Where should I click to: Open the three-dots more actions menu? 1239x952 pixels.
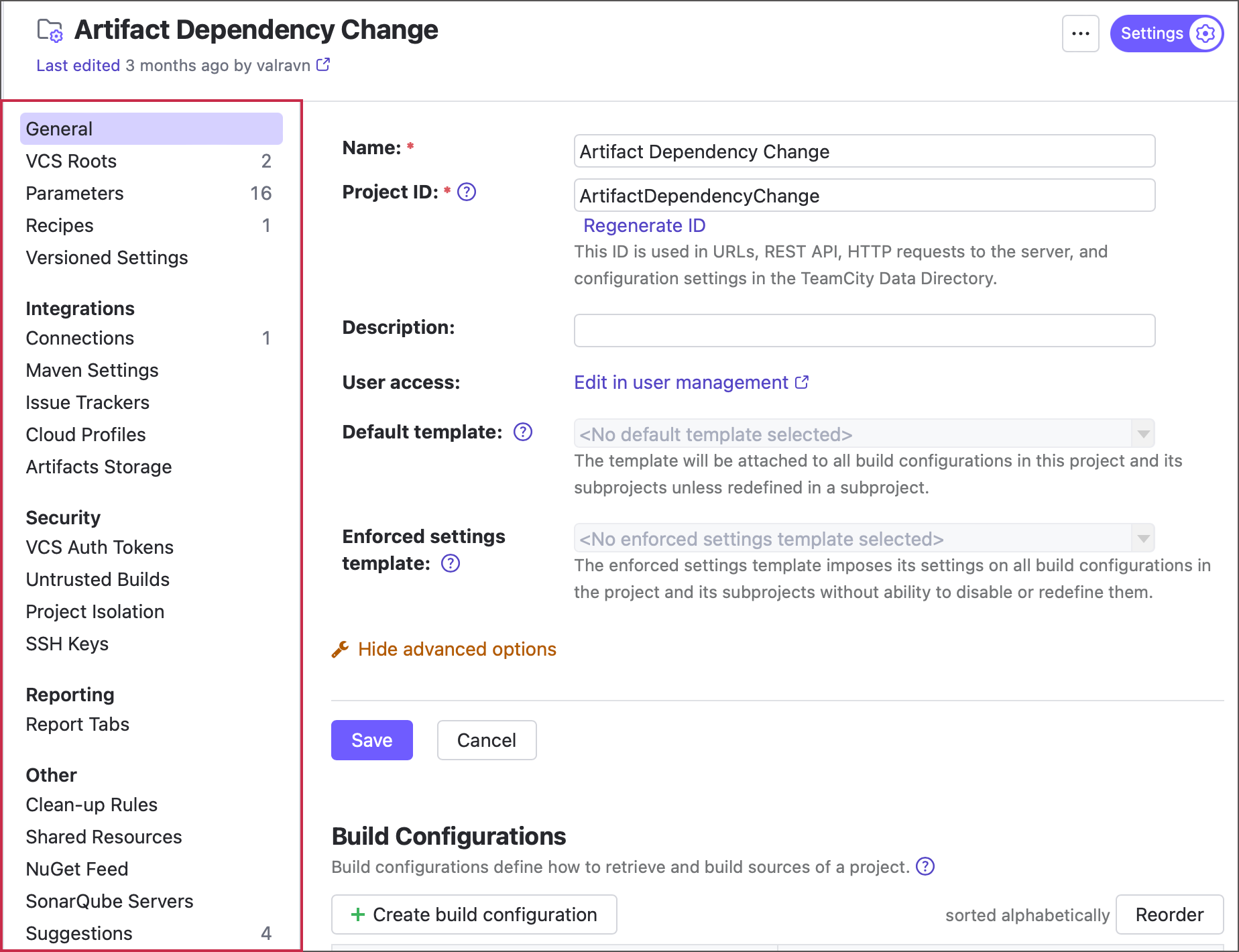[1080, 34]
